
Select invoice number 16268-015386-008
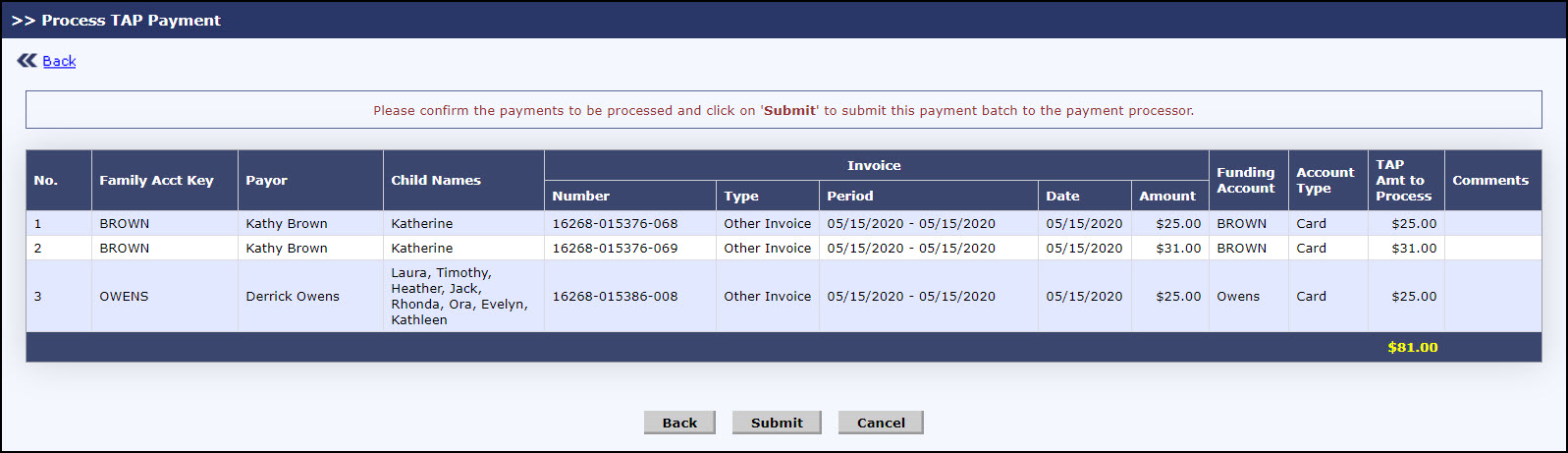[615, 297]
